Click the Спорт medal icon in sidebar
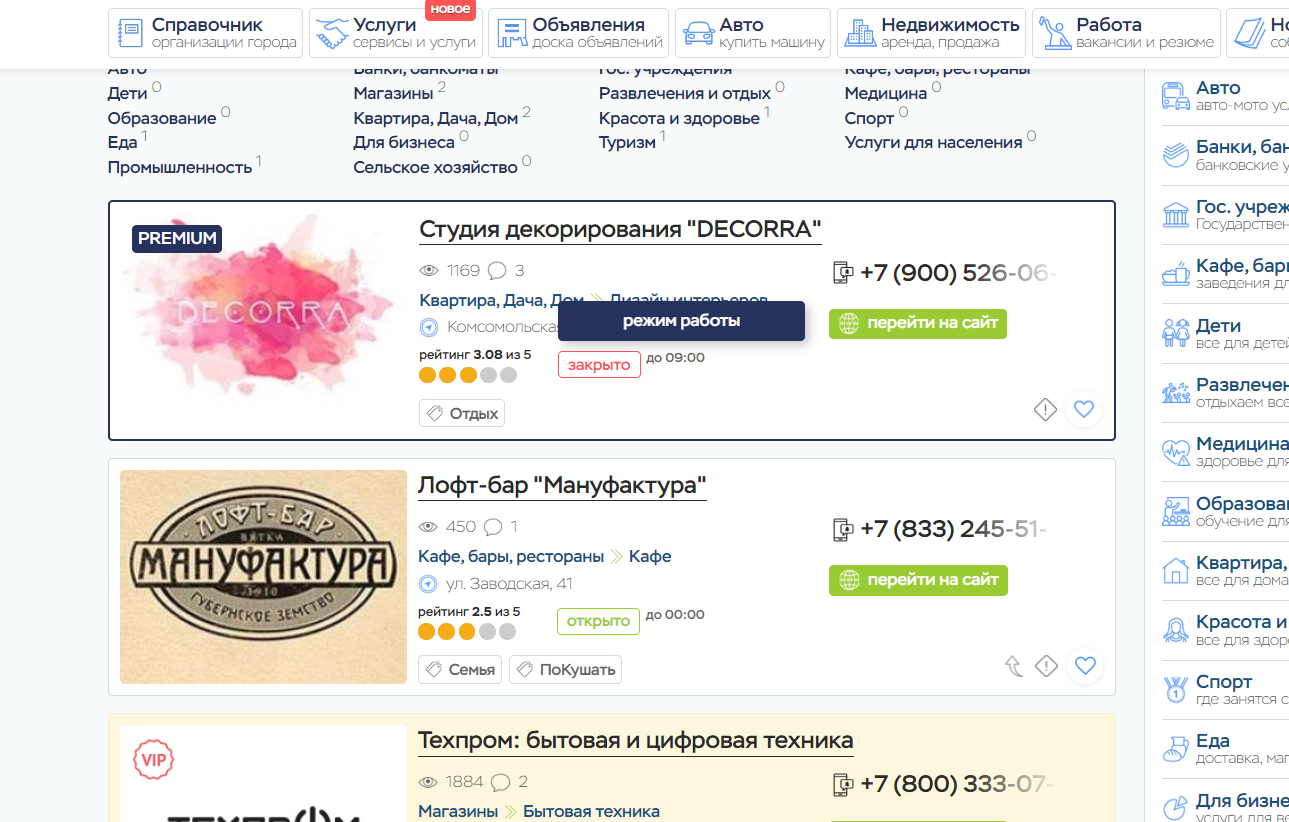Screen dimensions: 1289x822 pyautogui.click(x=1176, y=690)
